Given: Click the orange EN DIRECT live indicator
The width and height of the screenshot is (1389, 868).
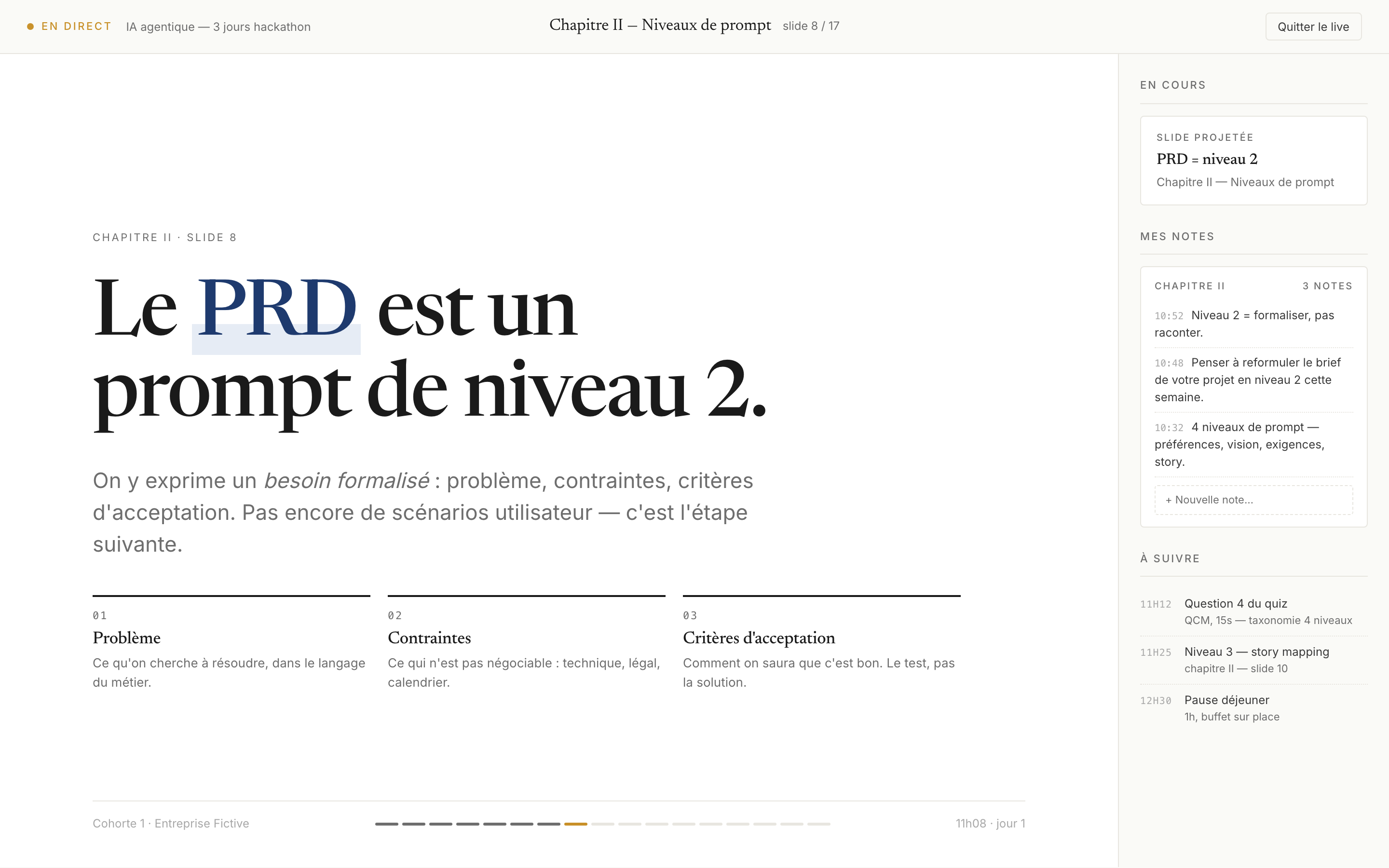Looking at the screenshot, I should [69, 27].
